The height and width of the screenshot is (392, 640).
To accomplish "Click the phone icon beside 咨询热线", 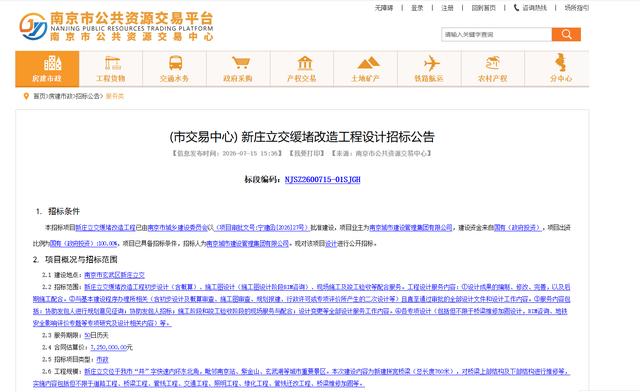I will tap(516, 8).
